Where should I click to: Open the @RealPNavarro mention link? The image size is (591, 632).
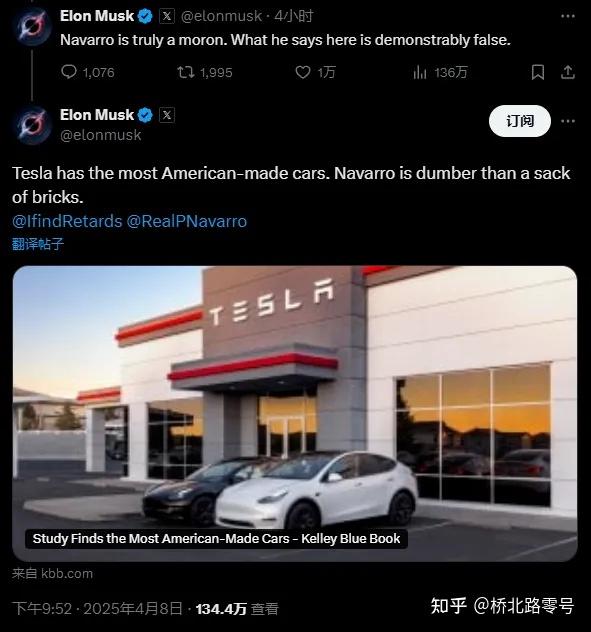[x=187, y=221]
